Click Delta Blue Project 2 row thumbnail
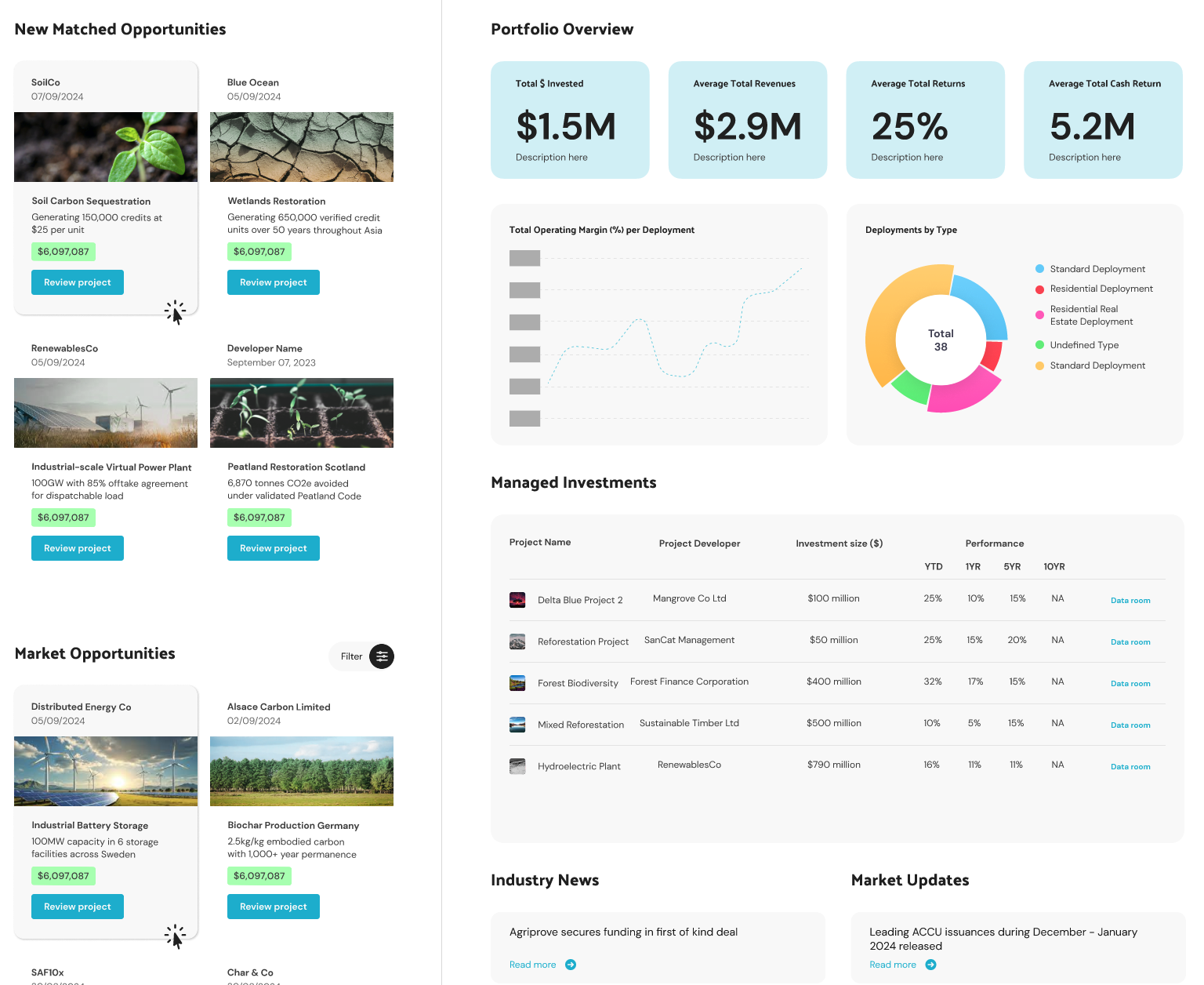This screenshot has height=985, width=1204. point(517,600)
